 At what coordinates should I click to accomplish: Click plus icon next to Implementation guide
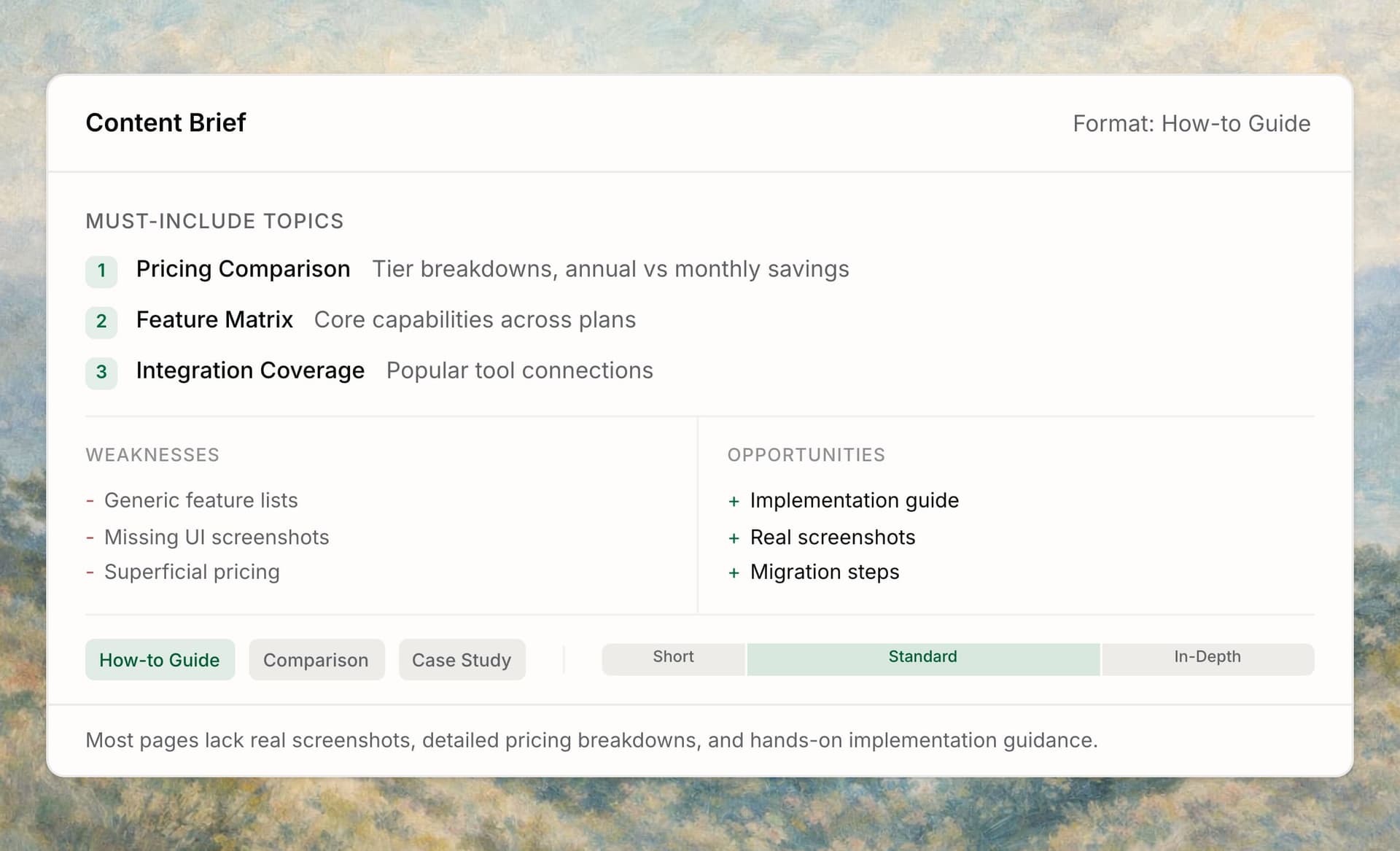pyautogui.click(x=734, y=502)
